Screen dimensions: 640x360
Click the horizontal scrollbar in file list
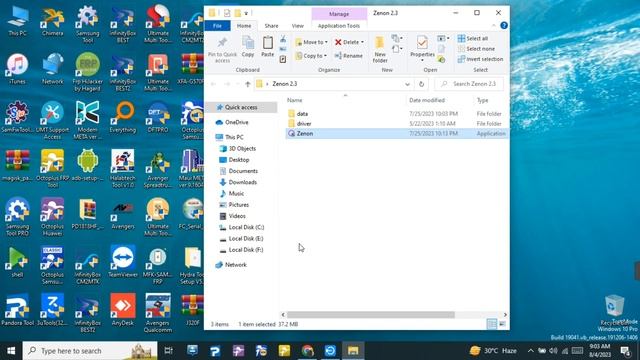click(370, 315)
